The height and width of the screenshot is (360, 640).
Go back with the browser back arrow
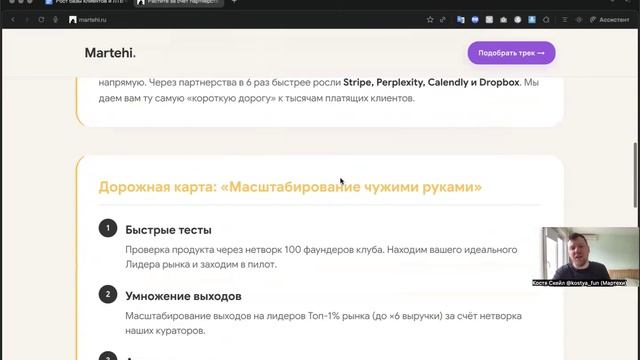tap(13, 20)
